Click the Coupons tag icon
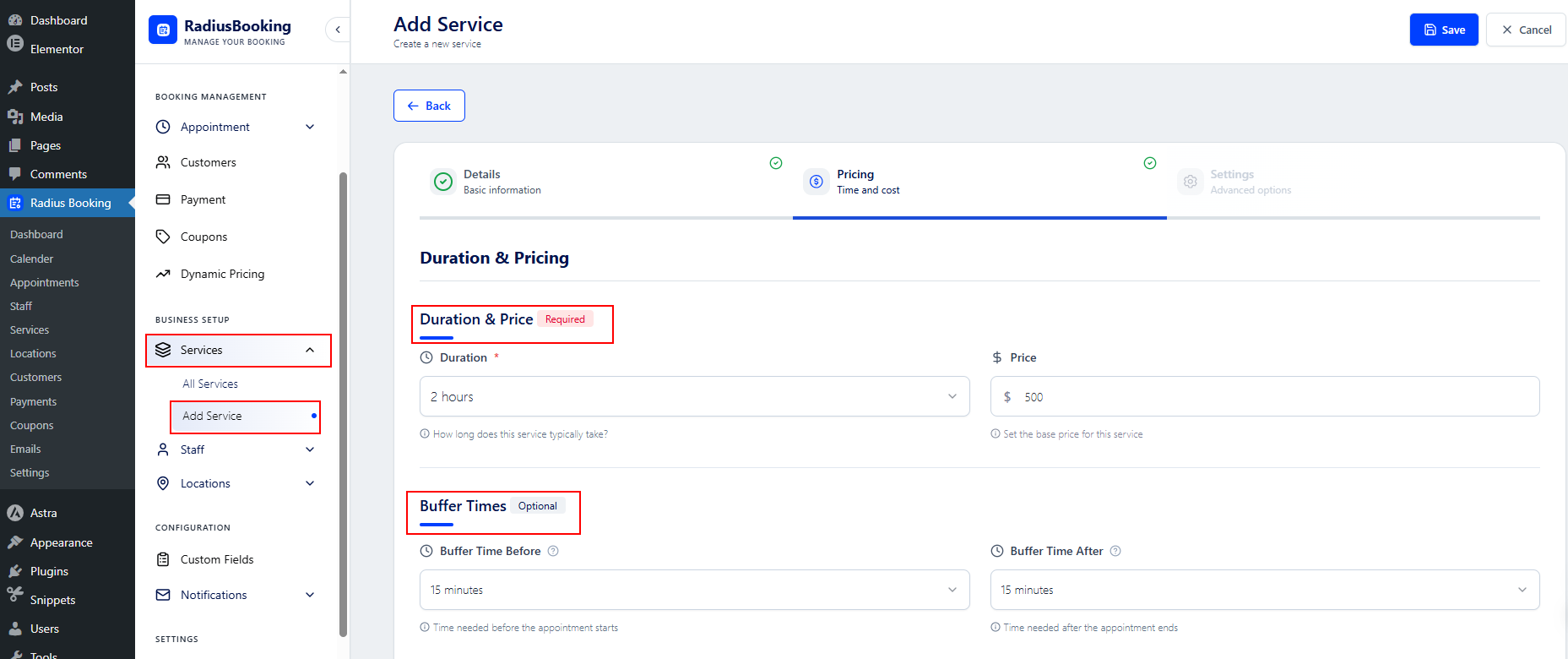The image size is (1568, 659). (163, 237)
